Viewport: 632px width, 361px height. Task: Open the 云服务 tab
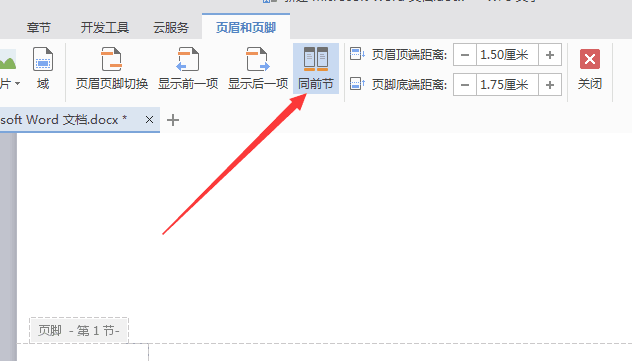tap(170, 27)
